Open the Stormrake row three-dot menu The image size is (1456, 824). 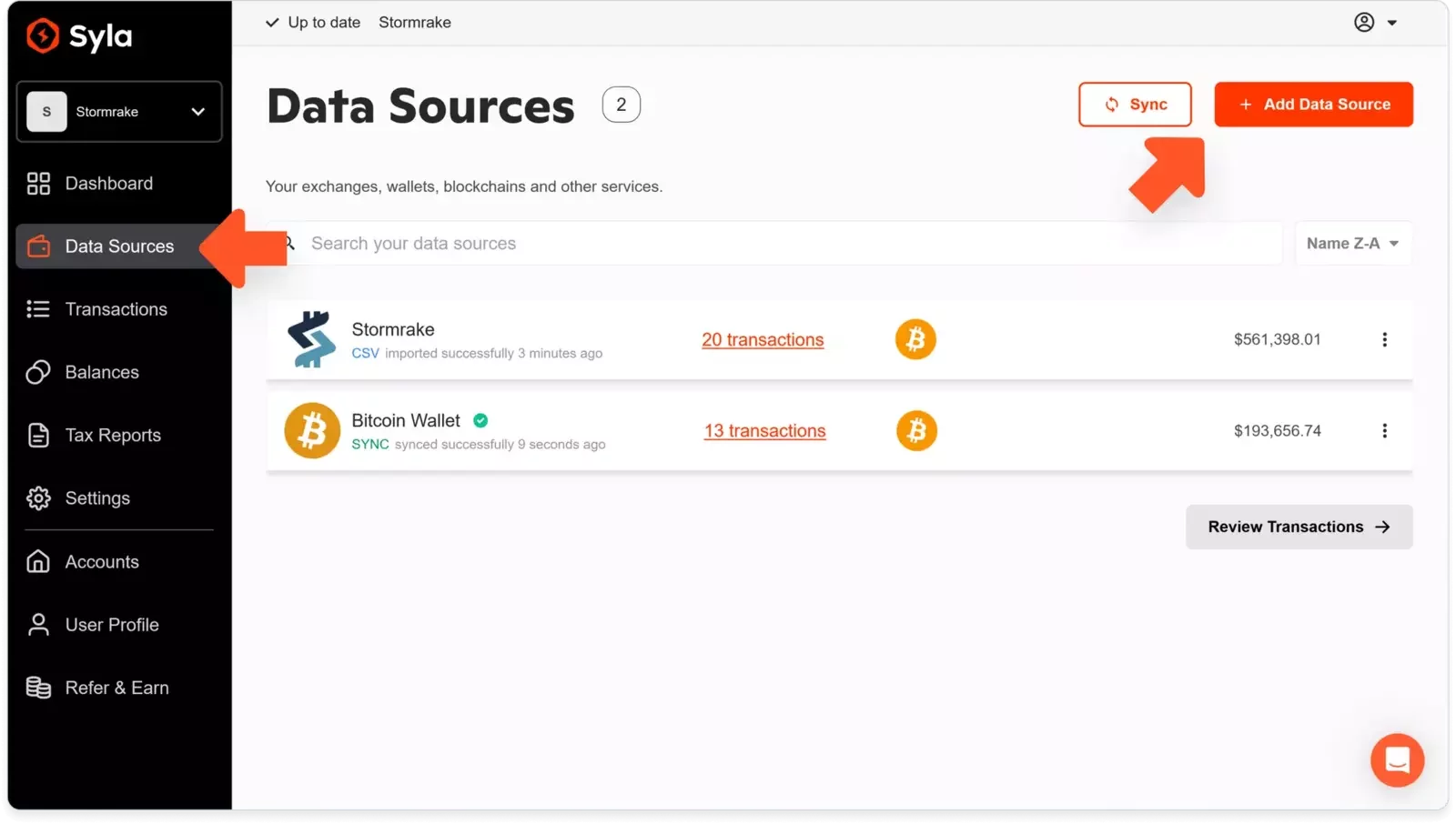[1384, 340]
